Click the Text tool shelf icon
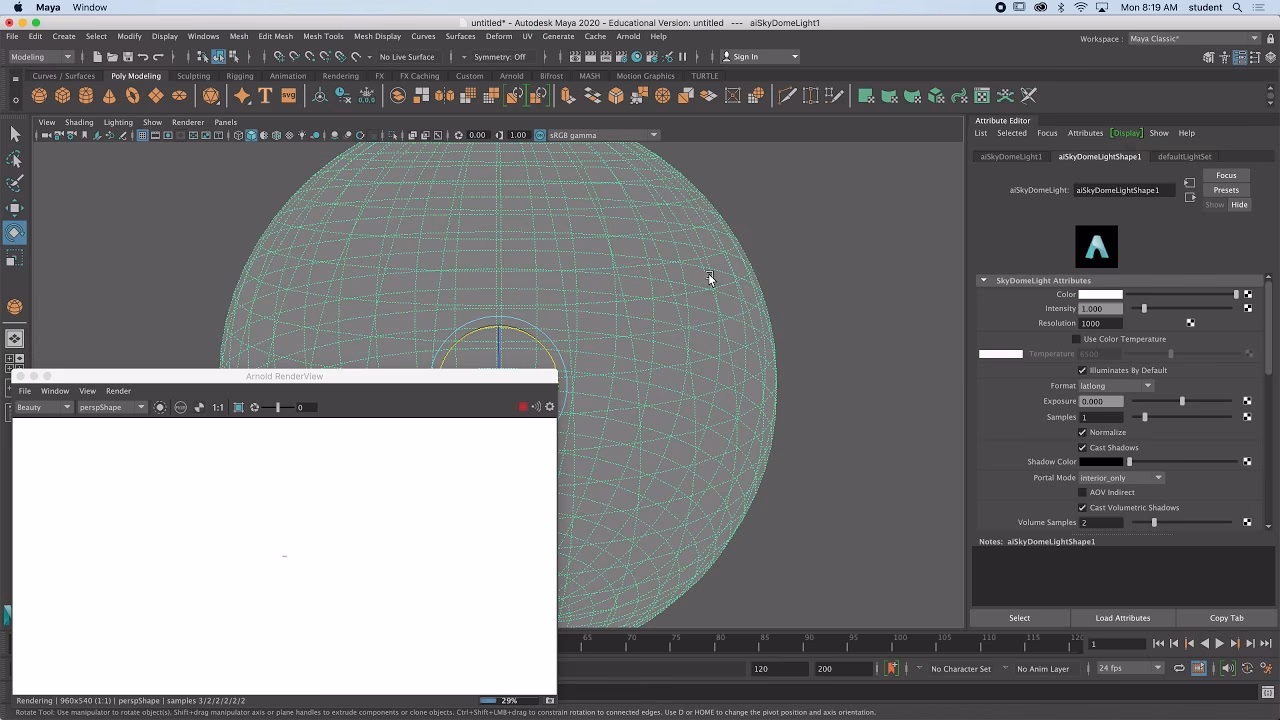The image size is (1280, 720). 265,96
